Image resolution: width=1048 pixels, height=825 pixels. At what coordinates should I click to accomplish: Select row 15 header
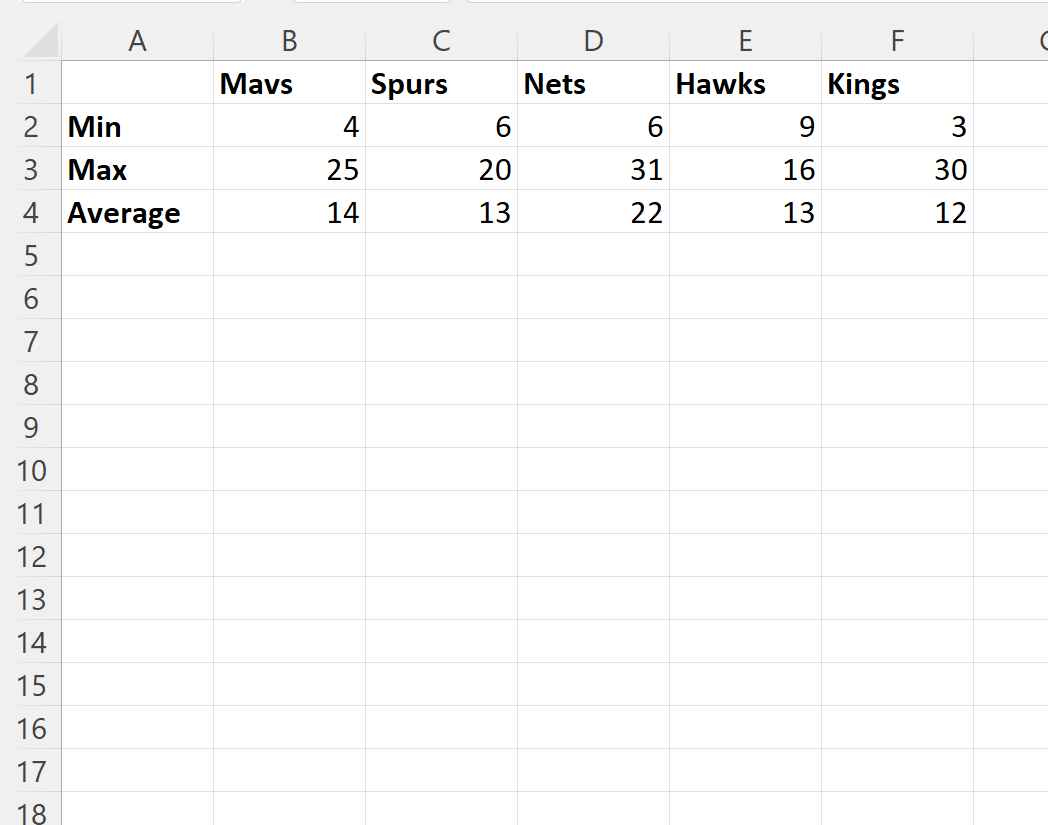(x=31, y=685)
